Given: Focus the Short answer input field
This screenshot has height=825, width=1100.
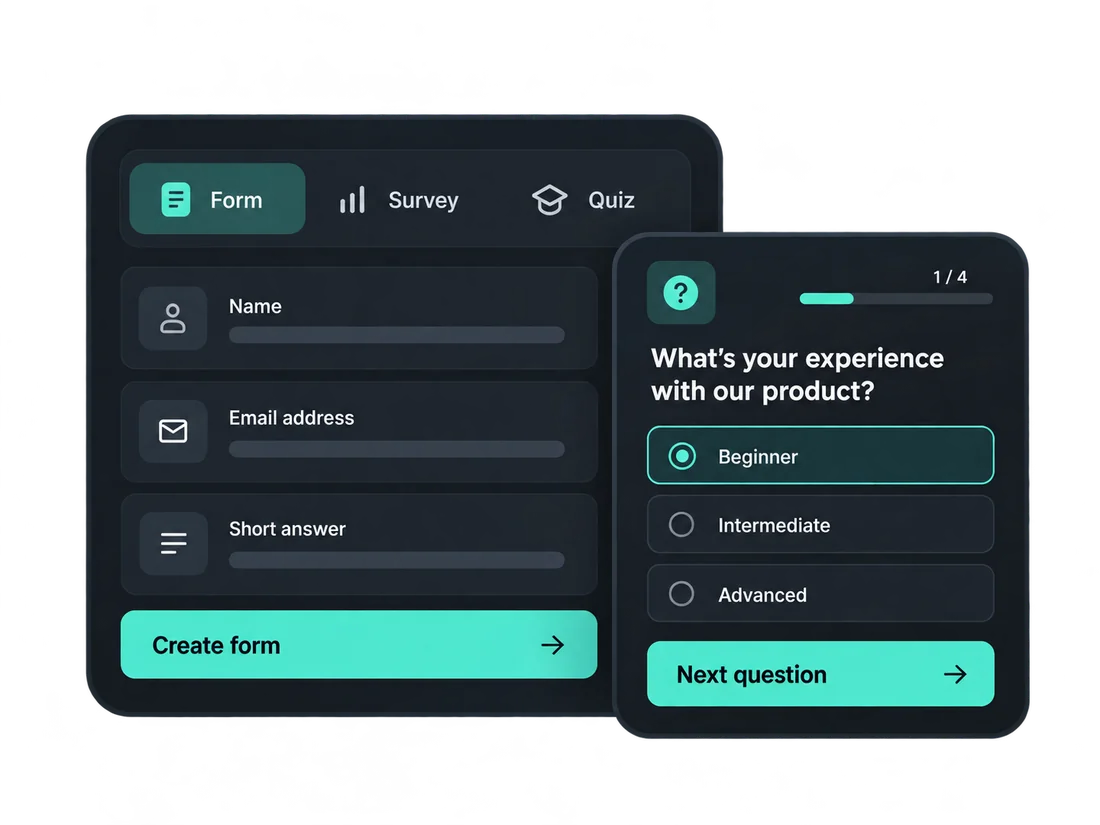Looking at the screenshot, I should click(x=396, y=560).
